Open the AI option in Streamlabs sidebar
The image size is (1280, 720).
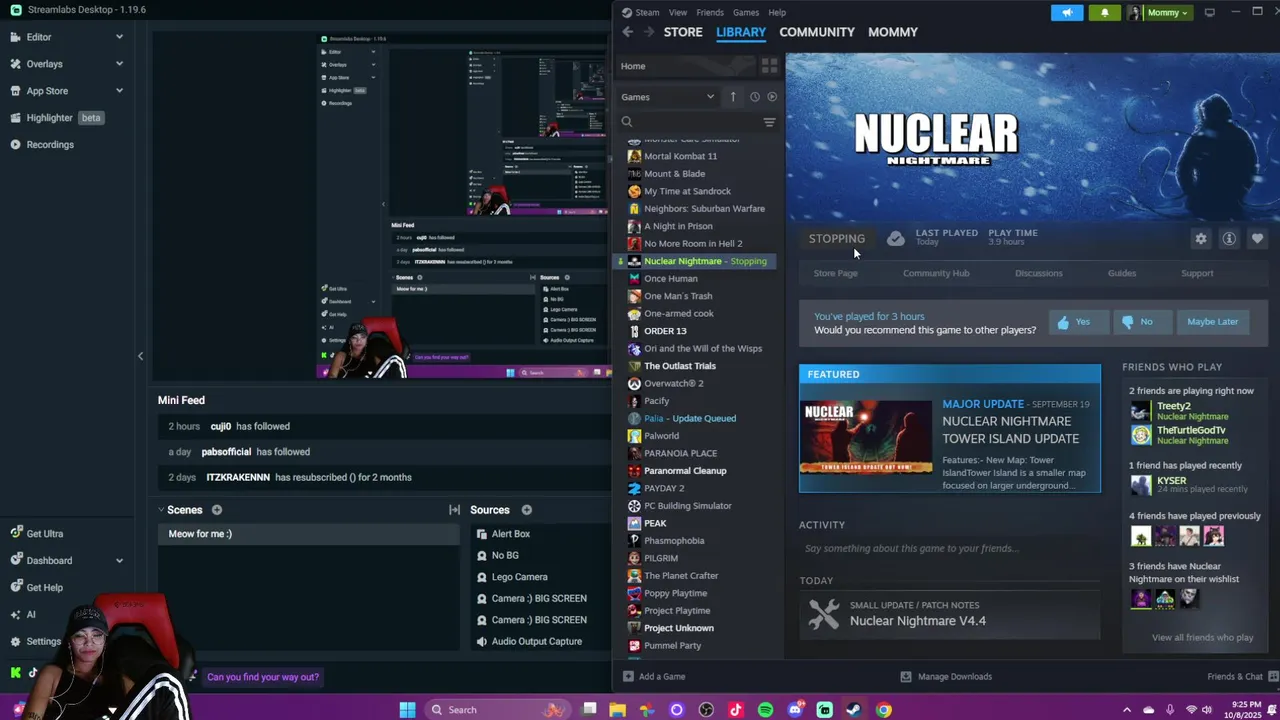[x=31, y=615]
